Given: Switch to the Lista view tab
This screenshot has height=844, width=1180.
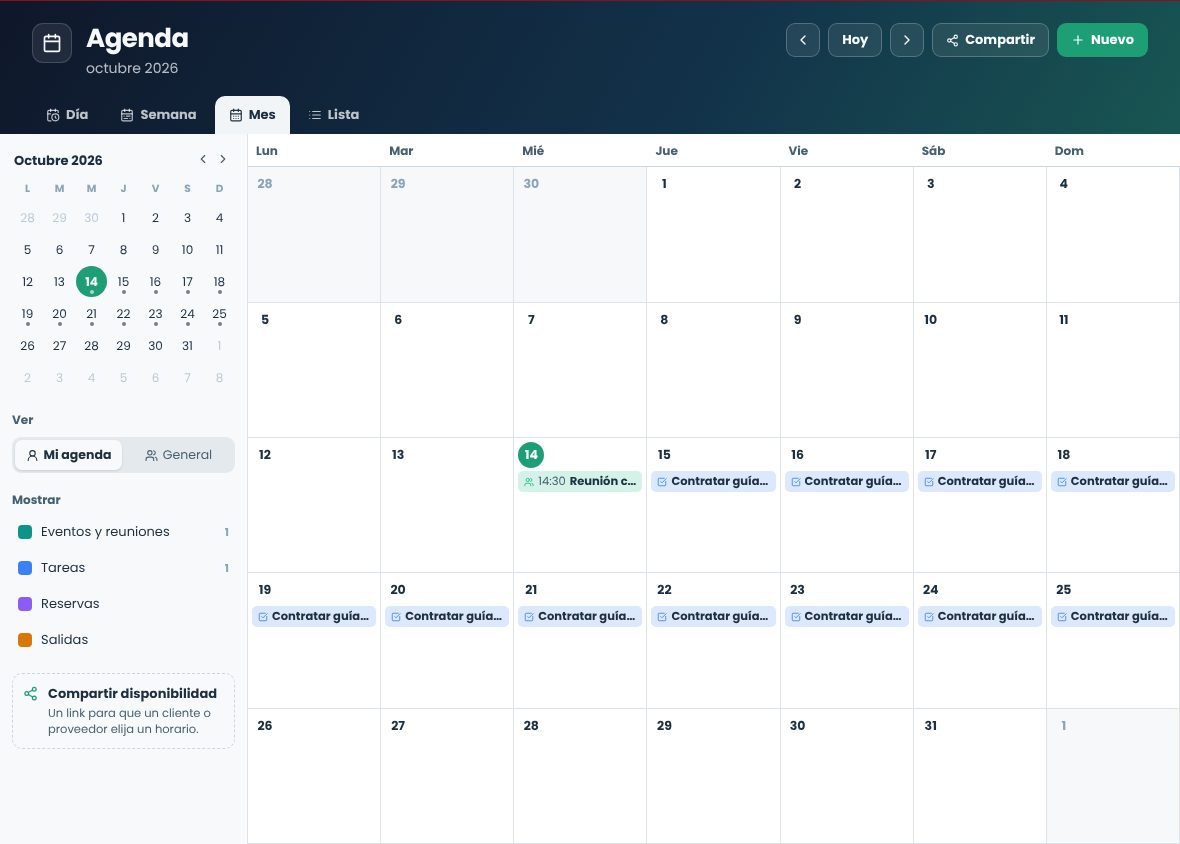Looking at the screenshot, I should (333, 114).
